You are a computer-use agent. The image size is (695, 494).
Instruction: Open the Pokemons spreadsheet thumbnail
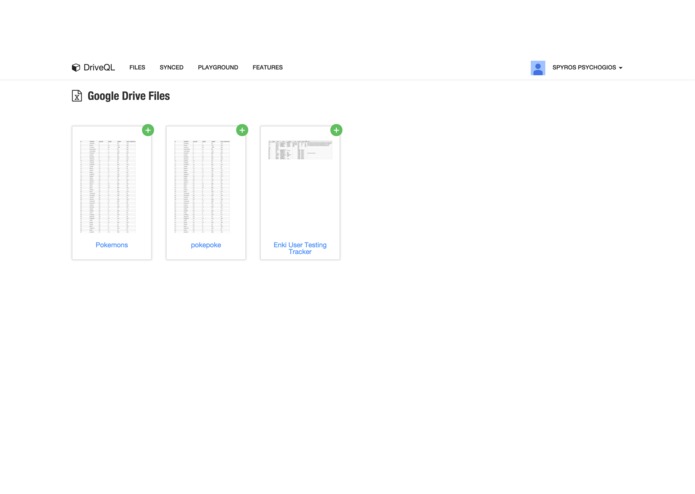(x=108, y=187)
